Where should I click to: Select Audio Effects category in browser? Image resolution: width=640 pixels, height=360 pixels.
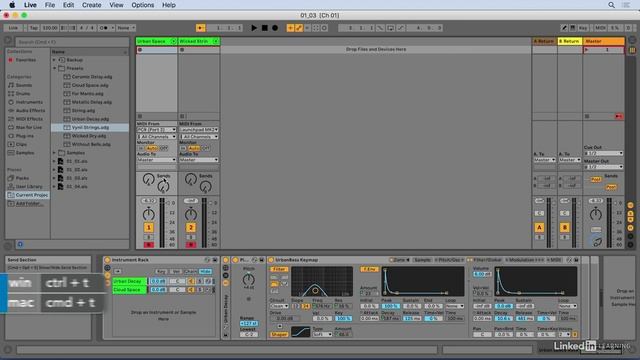tap(30, 110)
